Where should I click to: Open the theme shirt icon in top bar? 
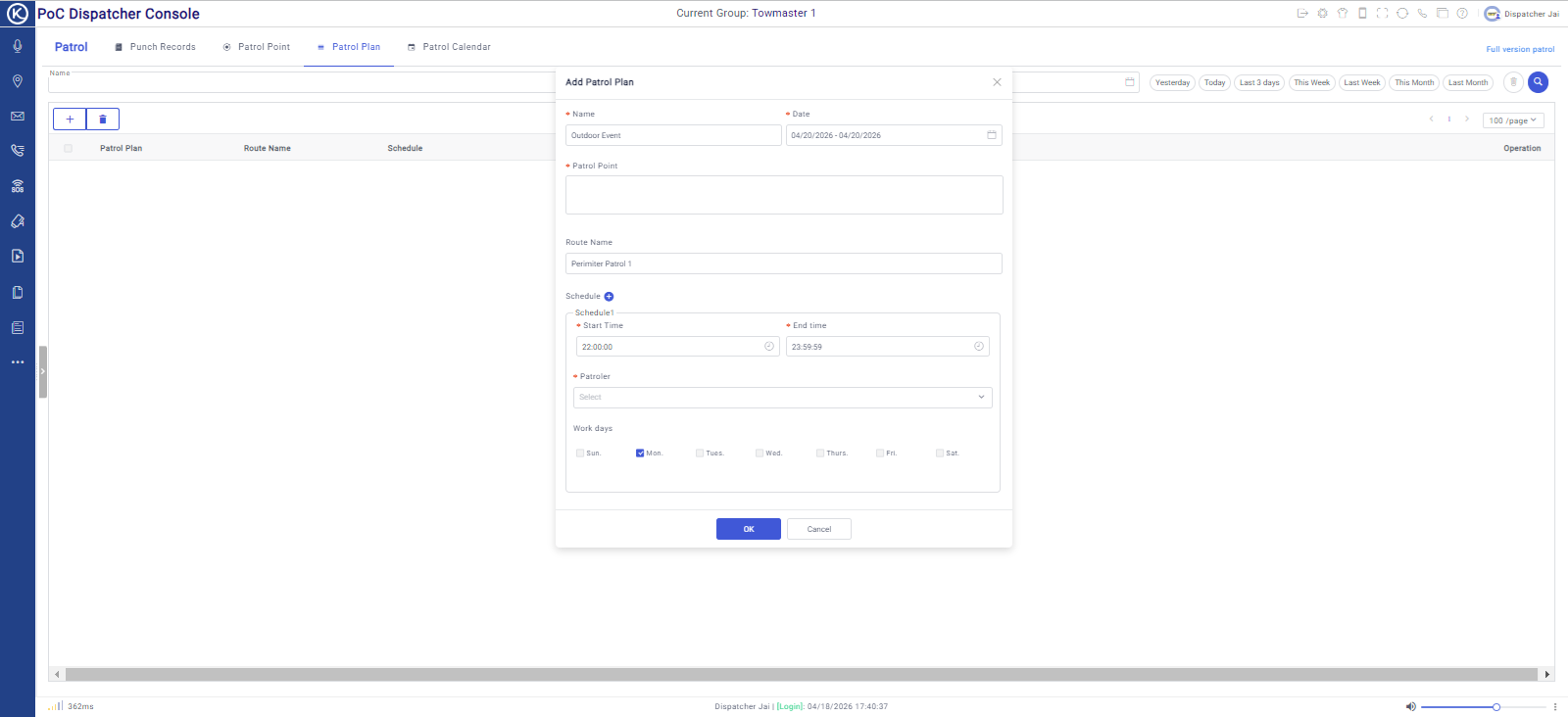pyautogui.click(x=1343, y=14)
